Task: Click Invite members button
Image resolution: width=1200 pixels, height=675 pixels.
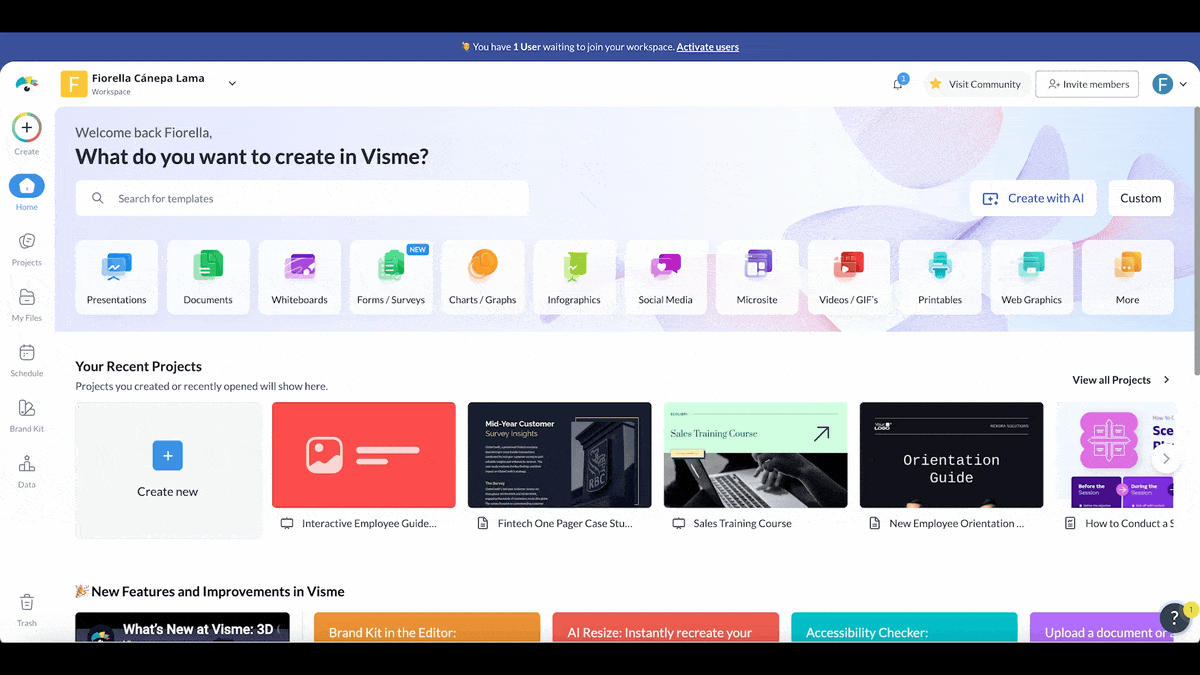Action: pyautogui.click(x=1087, y=84)
